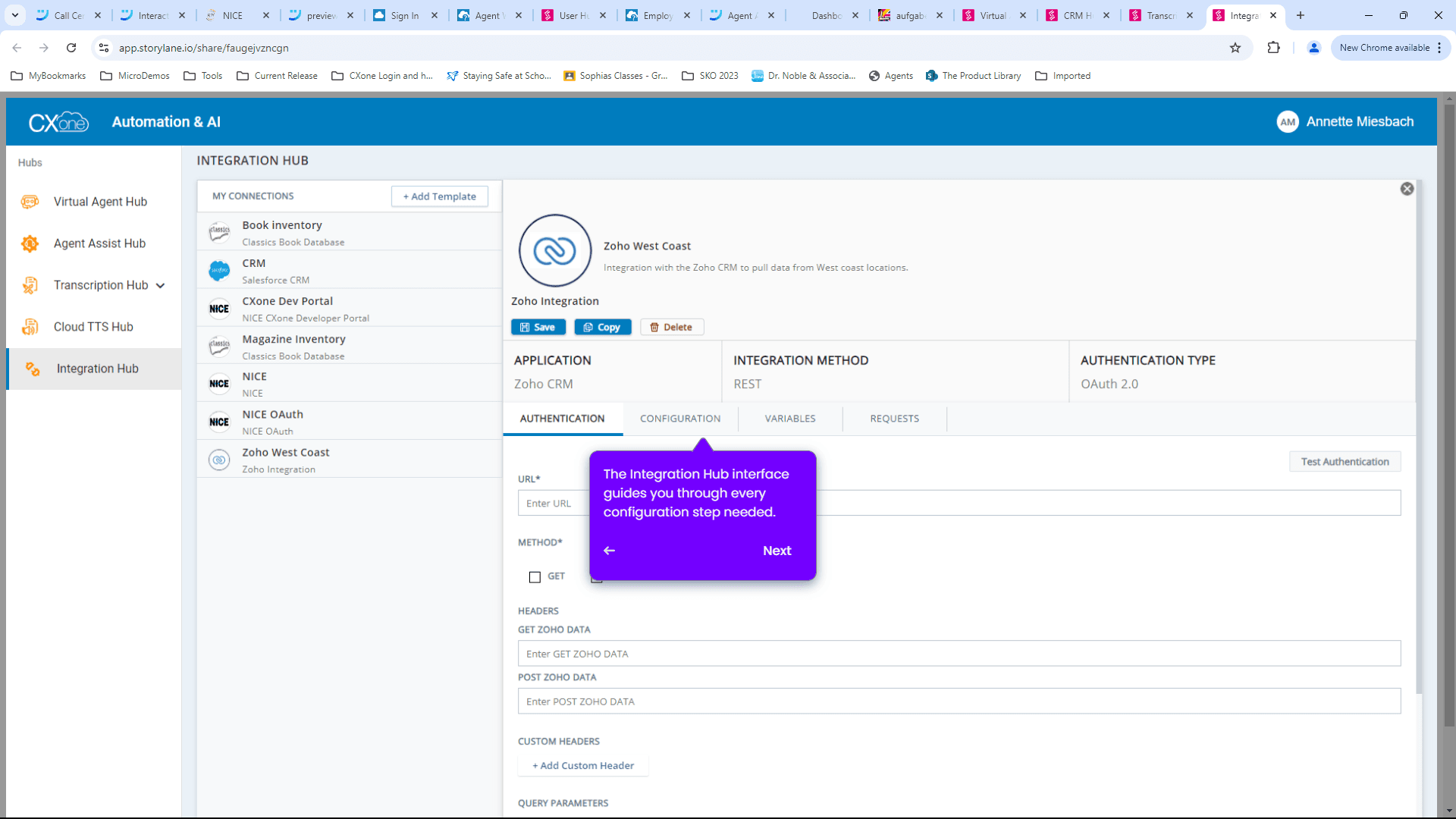Open the MicroDemos bookmark folder
The width and height of the screenshot is (1456, 819).
tap(135, 76)
